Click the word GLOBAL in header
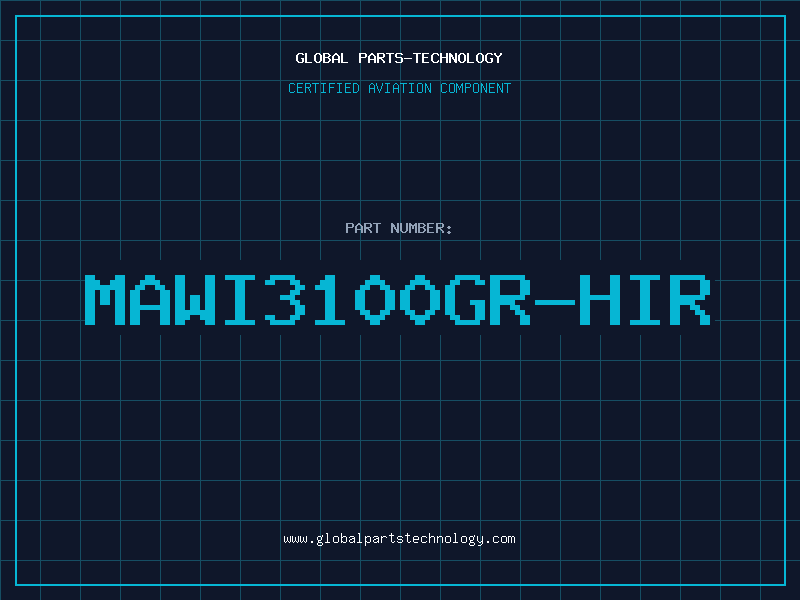The height and width of the screenshot is (600, 800). coord(321,58)
